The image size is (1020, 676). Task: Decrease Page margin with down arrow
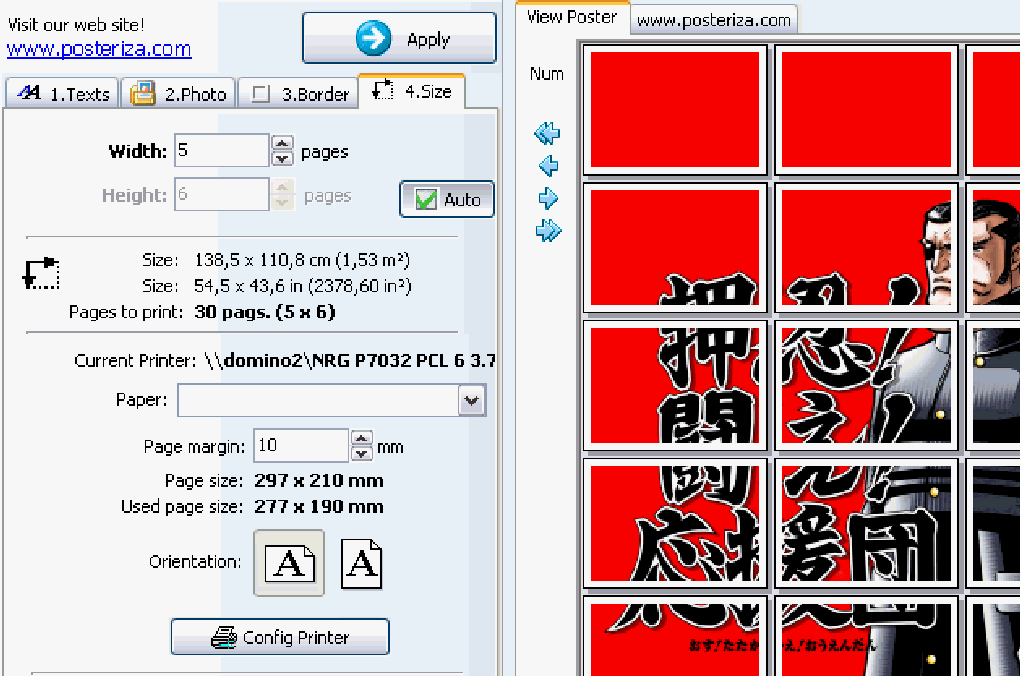362,453
